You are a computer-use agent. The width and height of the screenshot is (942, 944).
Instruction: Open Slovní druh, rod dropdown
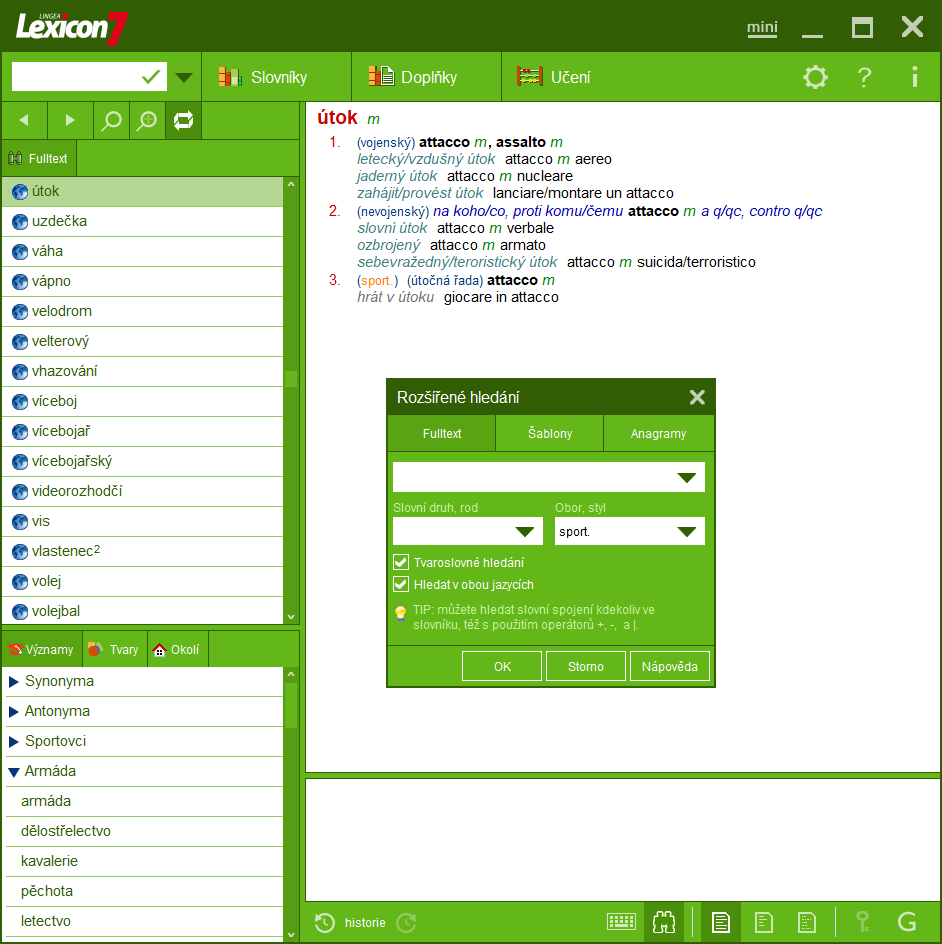pyautogui.click(x=524, y=532)
